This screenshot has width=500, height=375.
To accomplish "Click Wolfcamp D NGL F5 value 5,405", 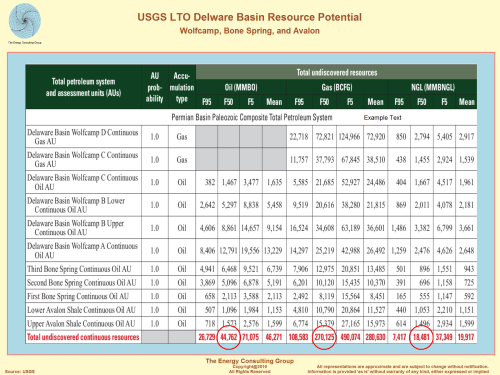I will tap(445, 137).
